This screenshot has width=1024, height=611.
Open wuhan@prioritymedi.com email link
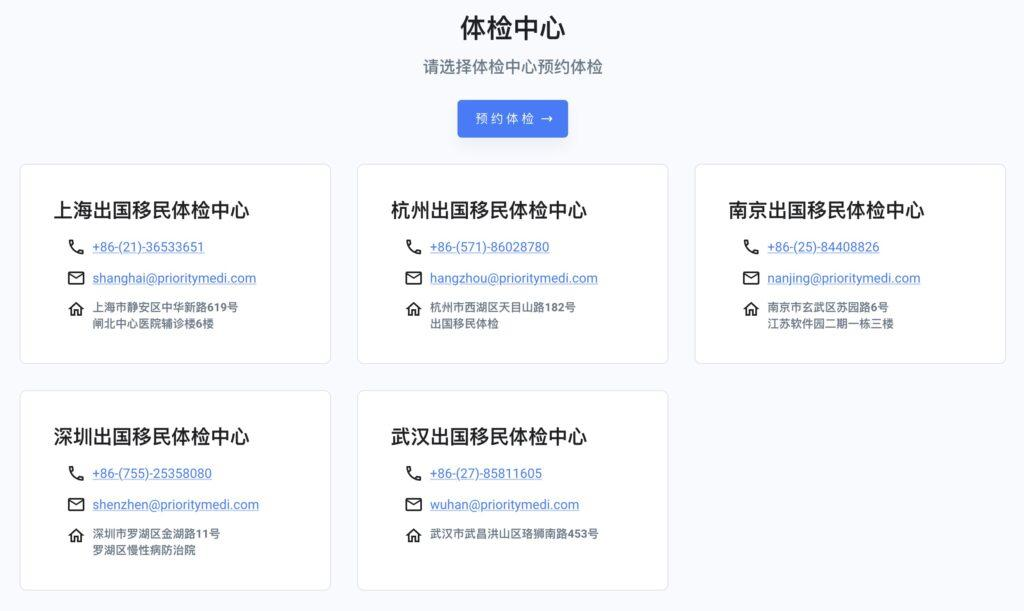pyautogui.click(x=504, y=505)
